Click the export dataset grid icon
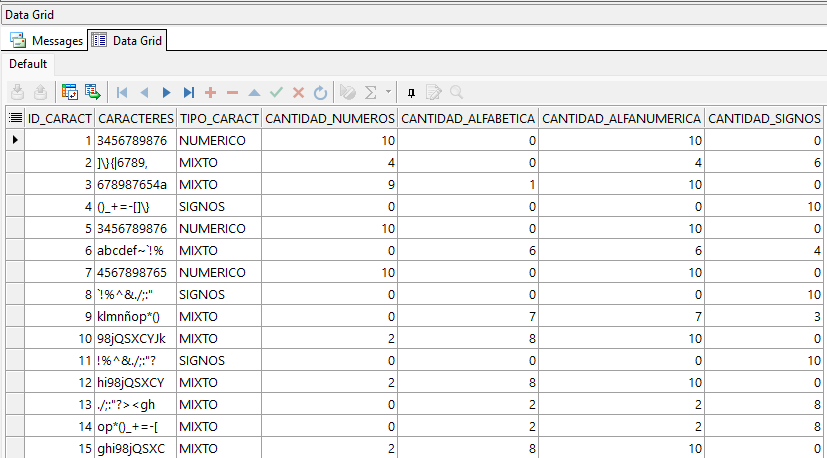Image resolution: width=827 pixels, height=458 pixels. coord(92,92)
